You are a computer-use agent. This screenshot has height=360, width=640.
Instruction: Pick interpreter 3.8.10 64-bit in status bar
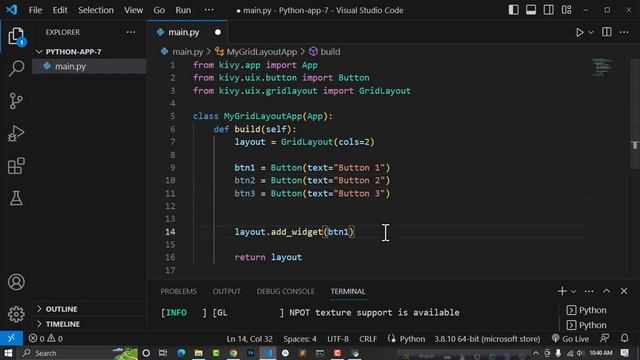(x=487, y=339)
